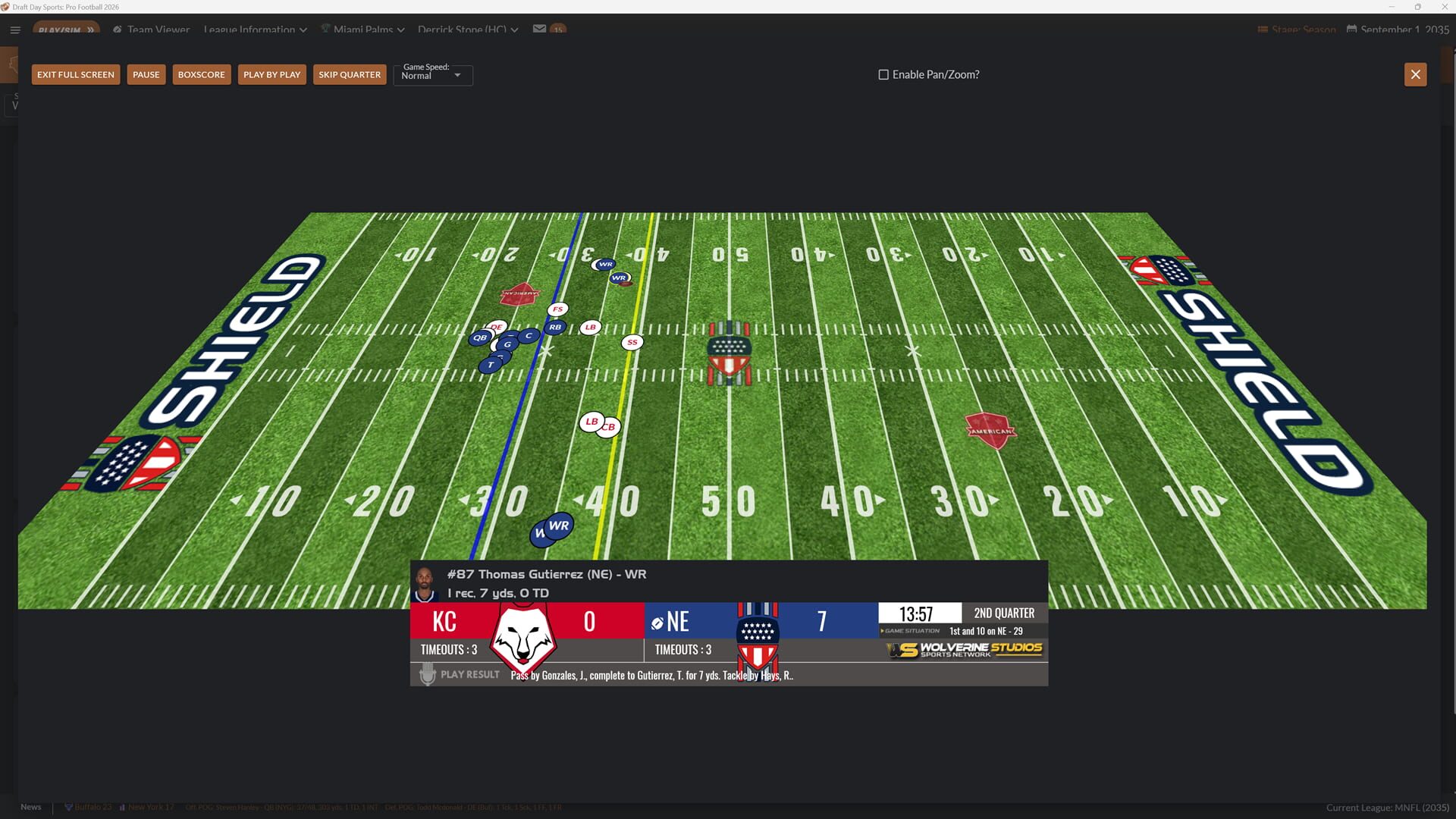The image size is (1456, 819).
Task: Click the hamburger menu icon
Action: [15, 30]
